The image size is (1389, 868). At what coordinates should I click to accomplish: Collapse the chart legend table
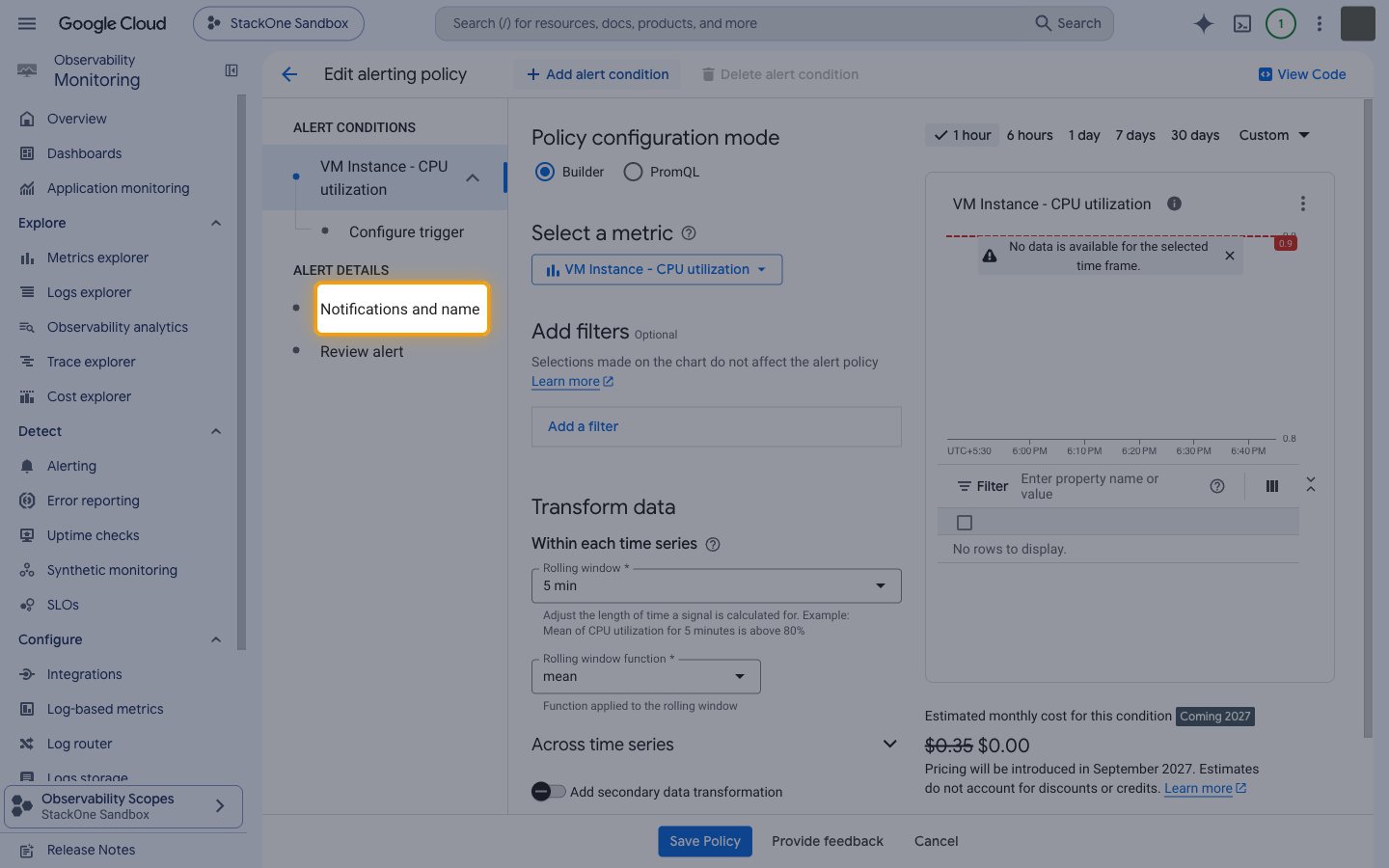point(1311,485)
